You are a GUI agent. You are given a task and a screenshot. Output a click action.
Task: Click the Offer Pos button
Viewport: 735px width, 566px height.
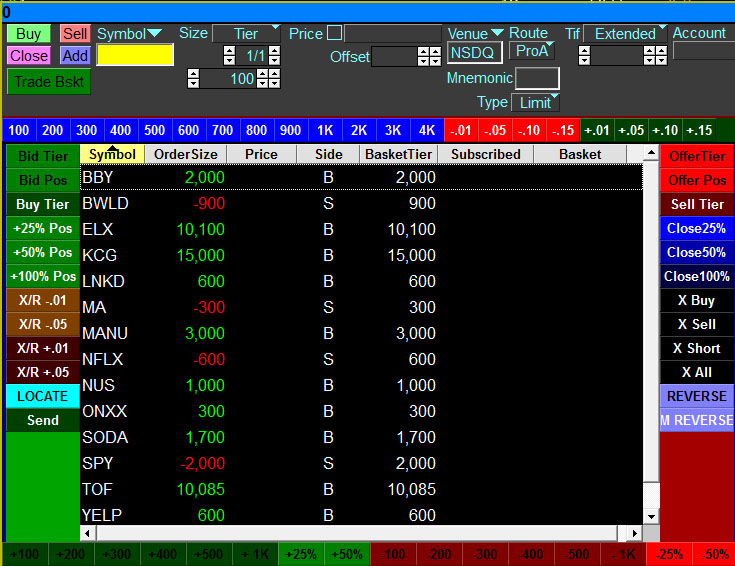697,180
